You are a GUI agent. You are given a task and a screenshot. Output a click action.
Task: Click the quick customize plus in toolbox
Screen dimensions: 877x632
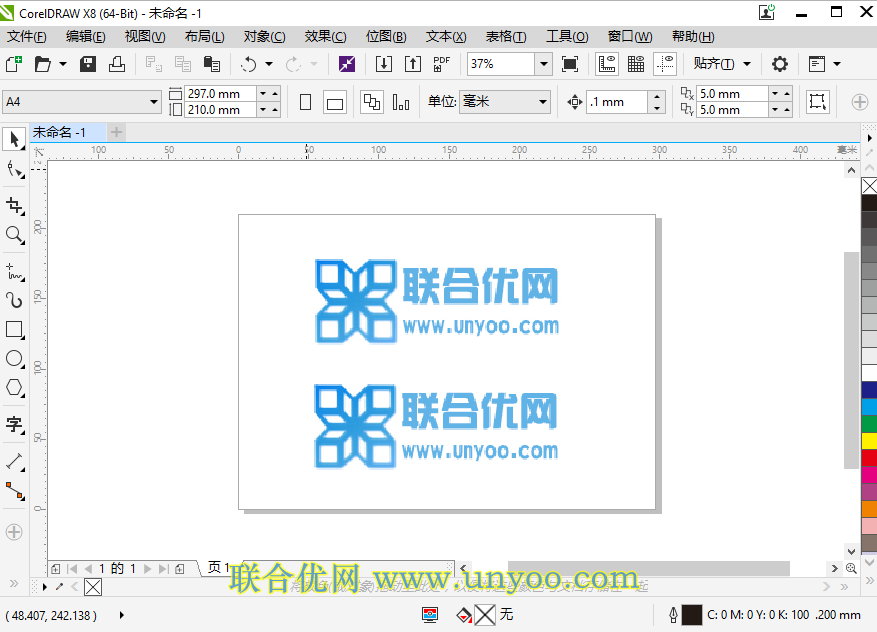pyautogui.click(x=14, y=532)
